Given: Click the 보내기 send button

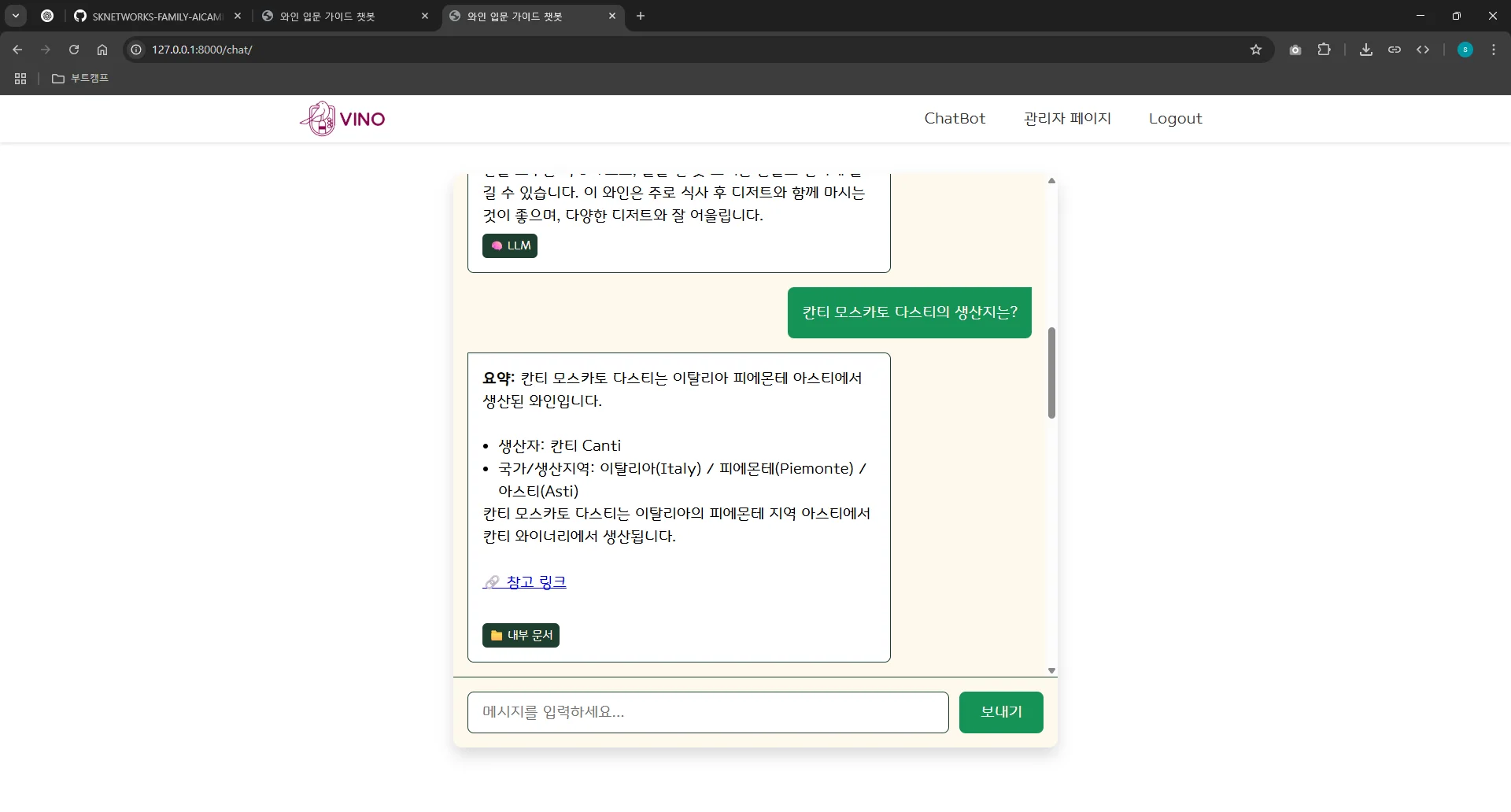Looking at the screenshot, I should 1001,712.
